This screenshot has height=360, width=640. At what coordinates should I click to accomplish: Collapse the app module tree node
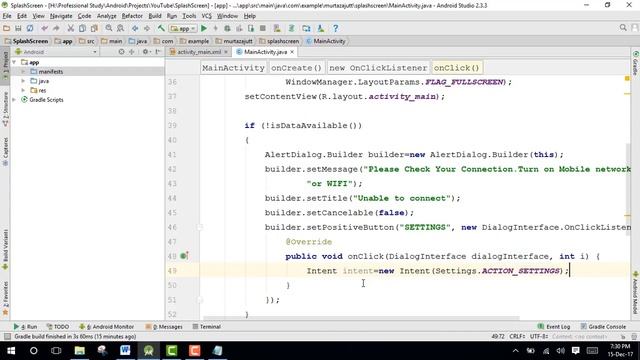click(15, 62)
